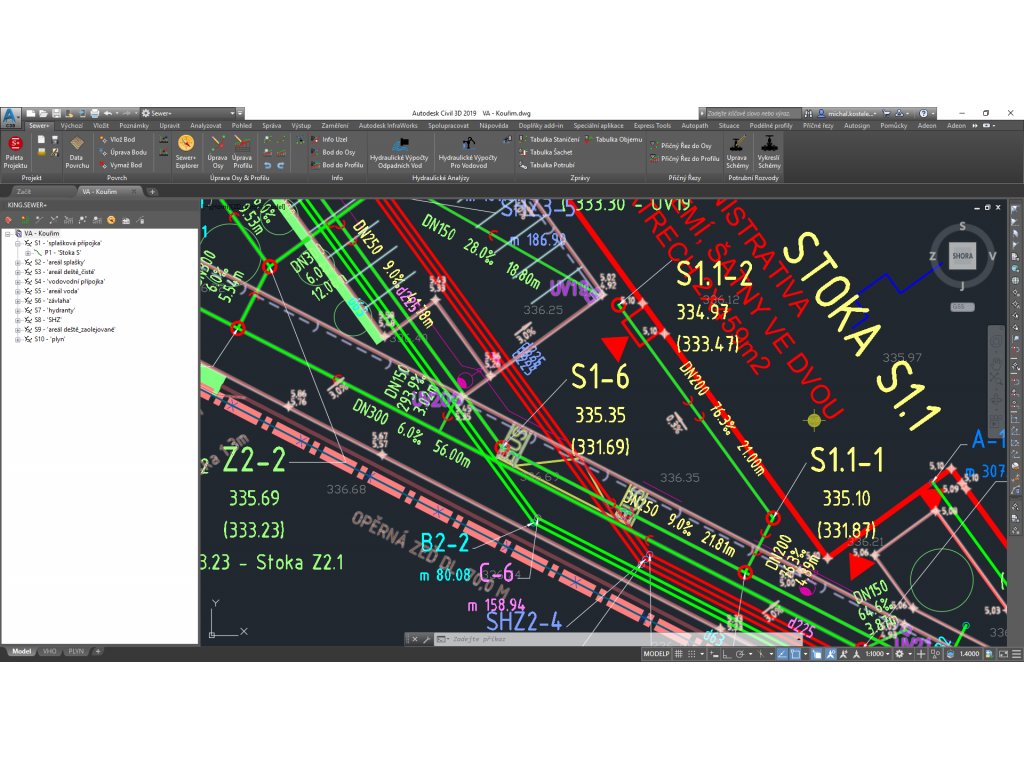Switch to the Analyzovat ribbon tab
1024x768 pixels.
click(206, 125)
